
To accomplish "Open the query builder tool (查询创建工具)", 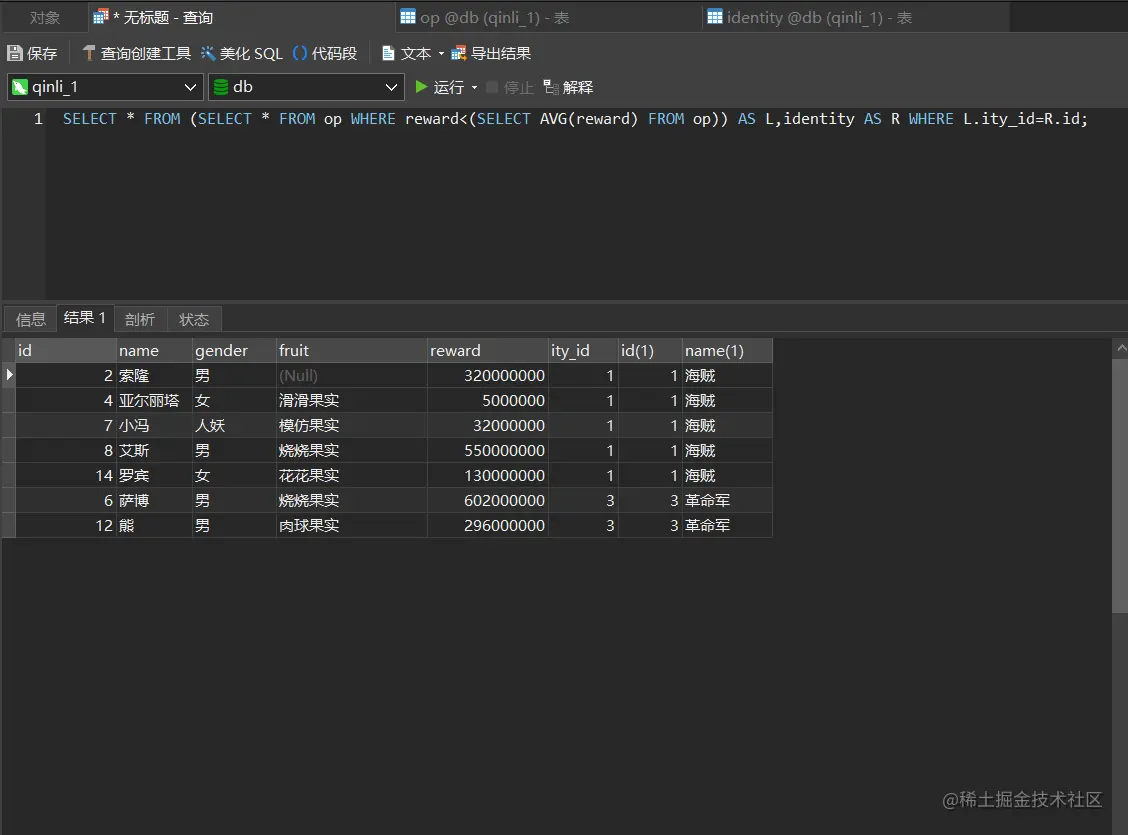I will point(137,53).
